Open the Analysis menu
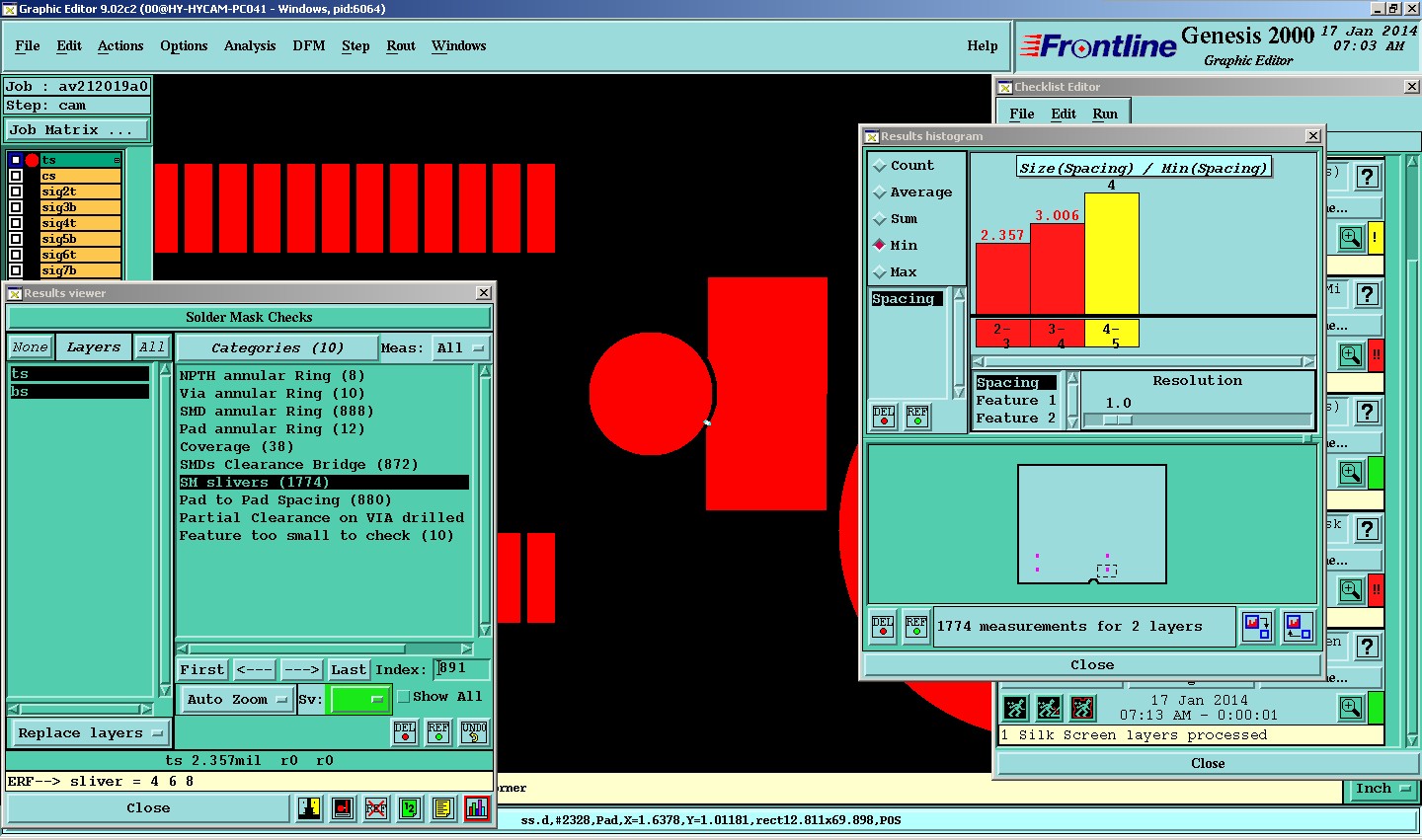 click(x=250, y=45)
